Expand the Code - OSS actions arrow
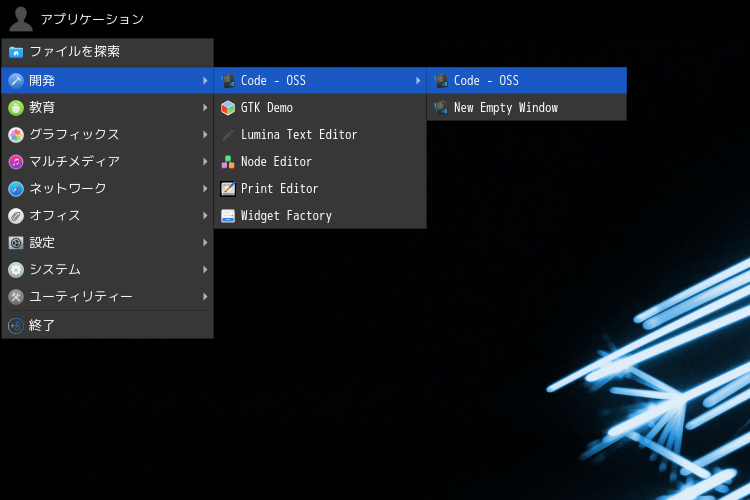 [418, 80]
